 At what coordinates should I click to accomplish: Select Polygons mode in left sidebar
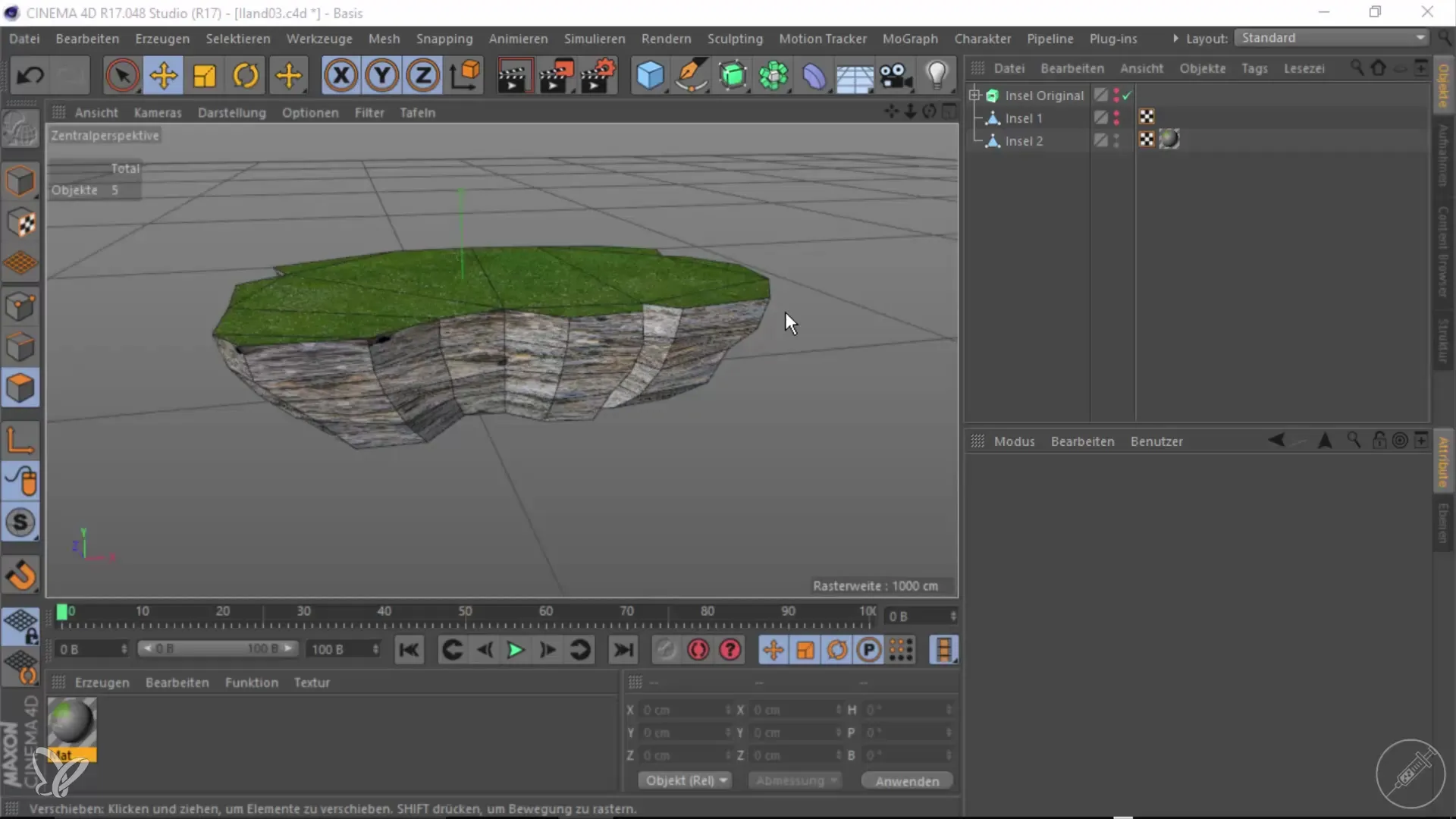click(20, 388)
